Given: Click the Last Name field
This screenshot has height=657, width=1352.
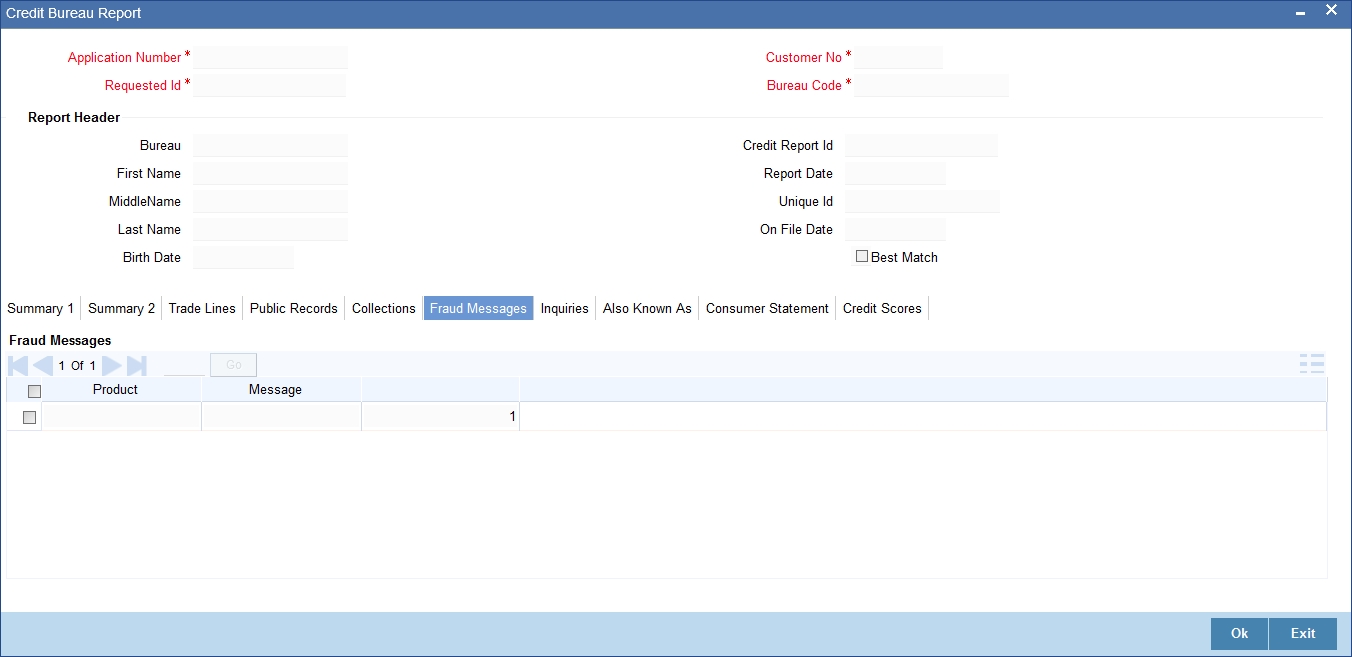Looking at the screenshot, I should [x=271, y=229].
